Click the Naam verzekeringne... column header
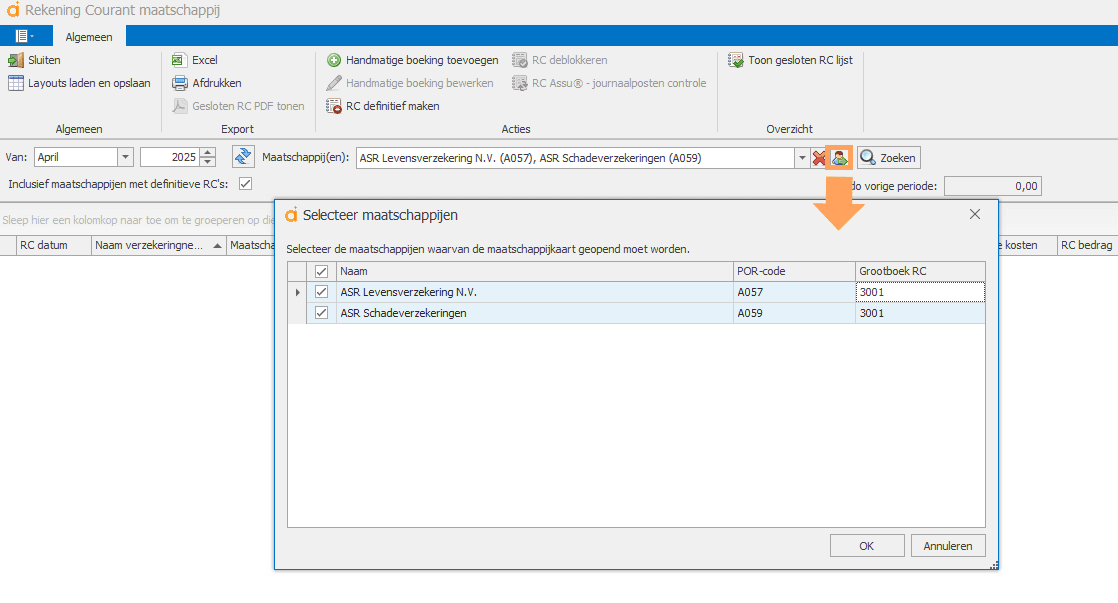The height and width of the screenshot is (603, 1118). tap(159, 245)
